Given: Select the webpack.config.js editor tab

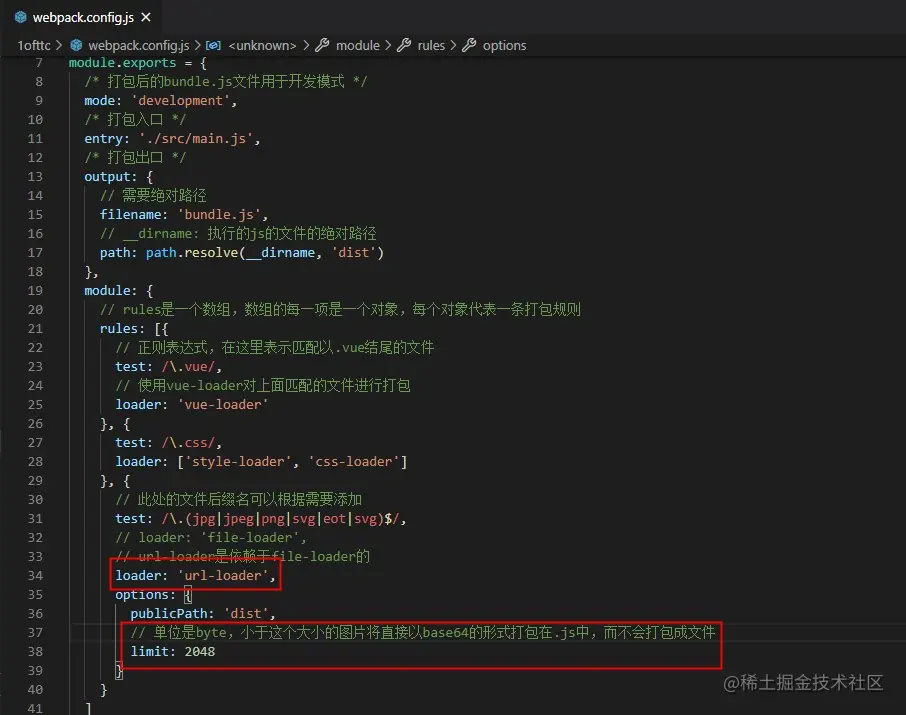Looking at the screenshot, I should tap(82, 17).
